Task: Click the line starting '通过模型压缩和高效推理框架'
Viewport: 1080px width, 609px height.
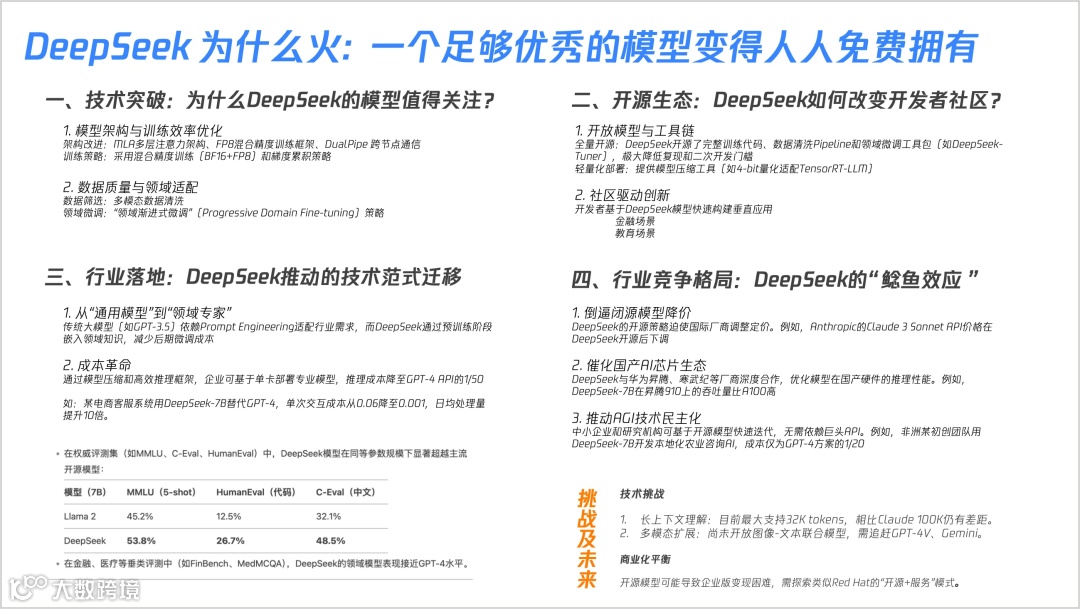Action: [x=273, y=379]
